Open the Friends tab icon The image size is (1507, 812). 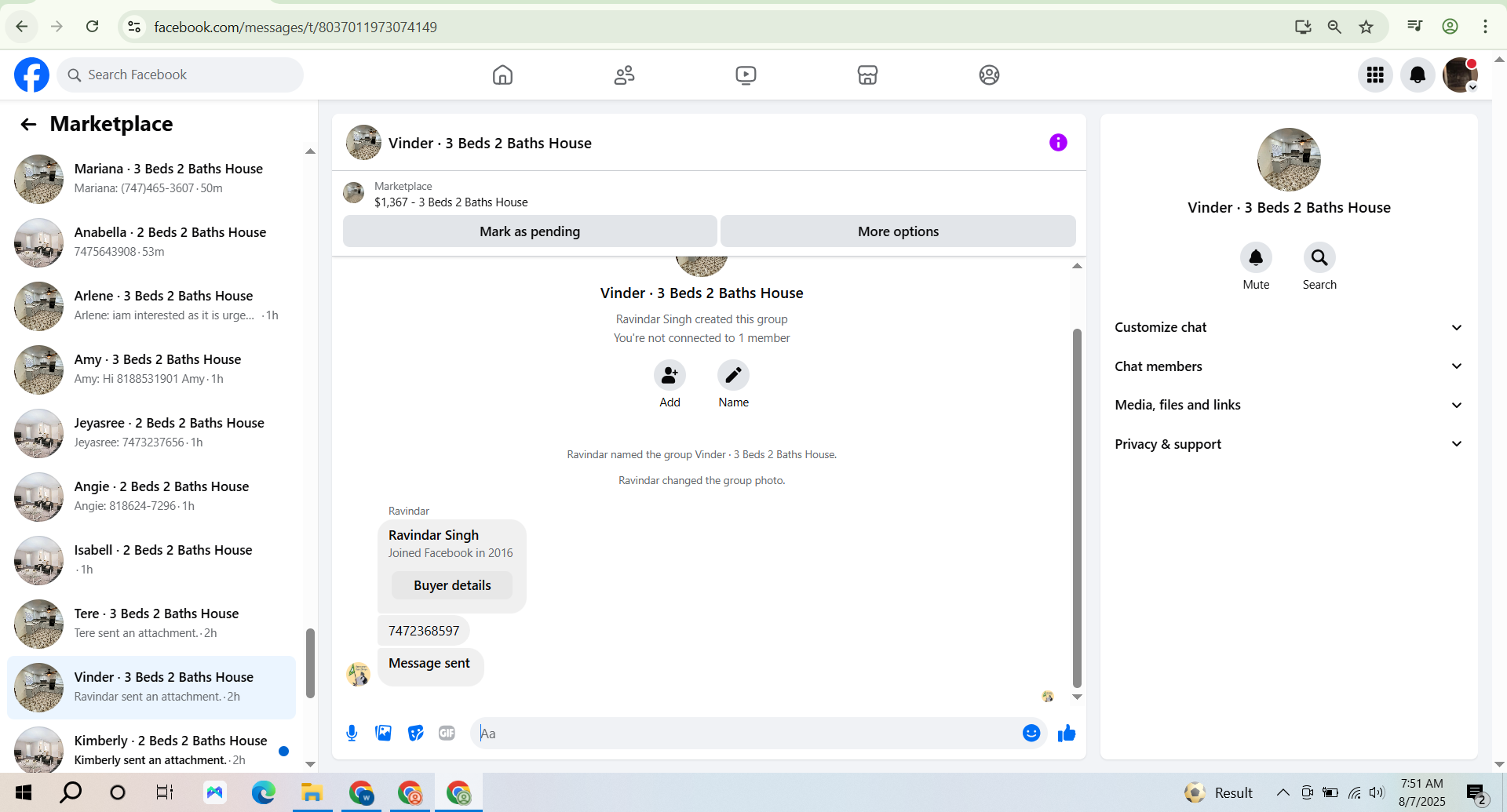tap(624, 75)
